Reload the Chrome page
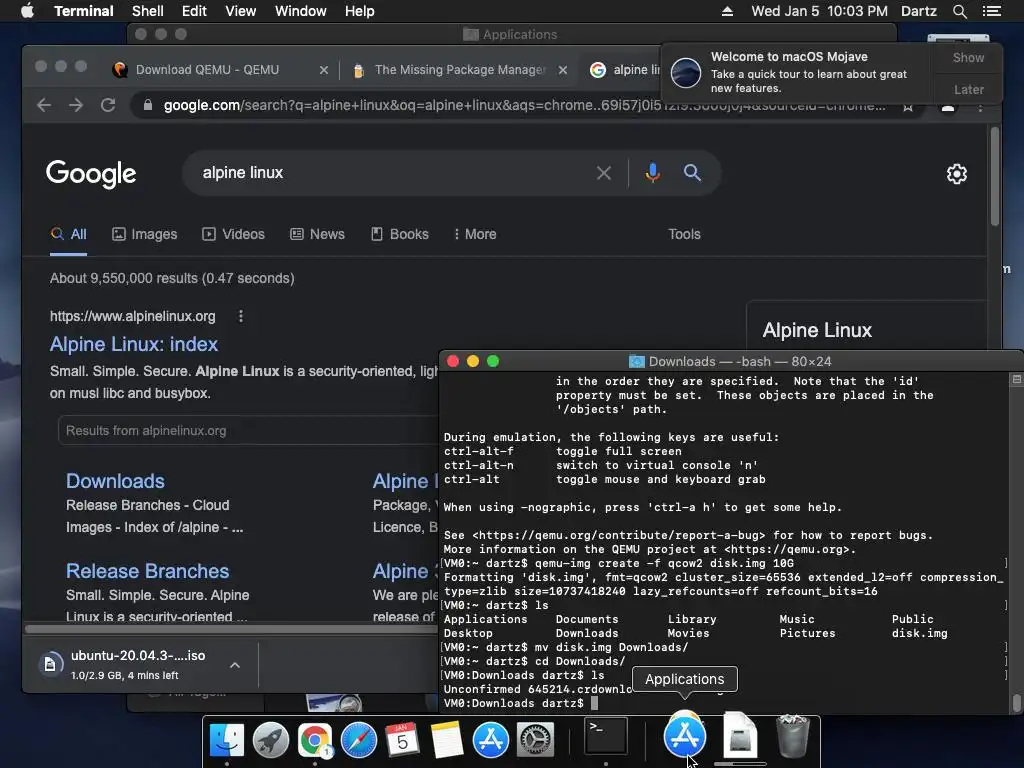The width and height of the screenshot is (1024, 768). 108,105
